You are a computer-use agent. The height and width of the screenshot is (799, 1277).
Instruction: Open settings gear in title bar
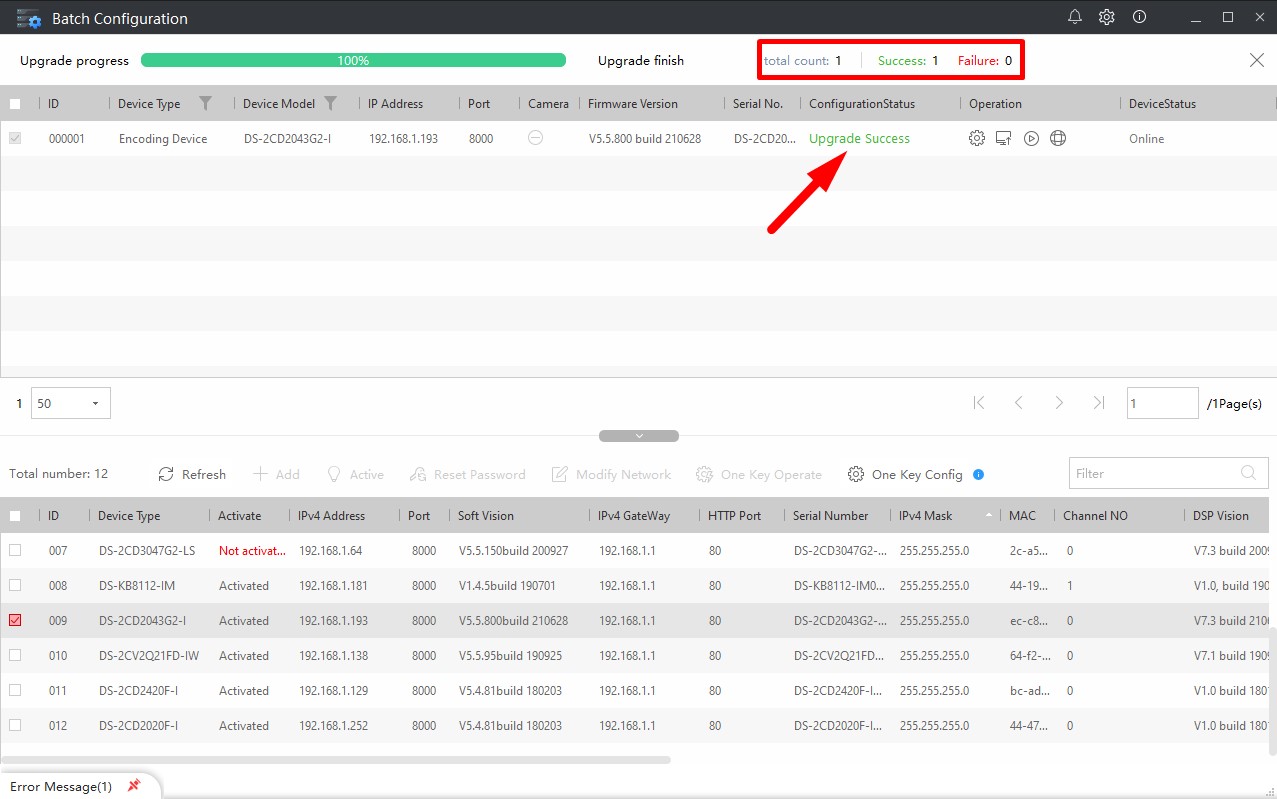[1106, 17]
